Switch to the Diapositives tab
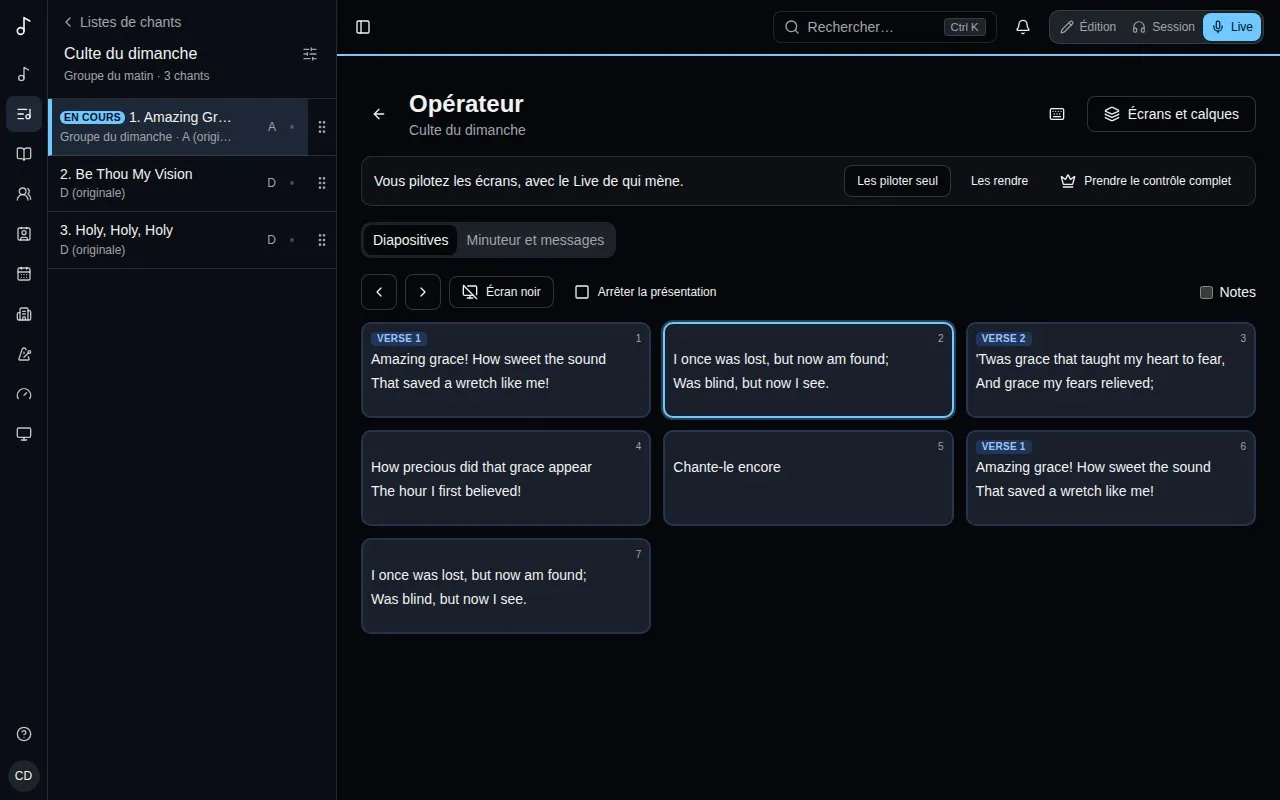The width and height of the screenshot is (1280, 800). [x=411, y=240]
